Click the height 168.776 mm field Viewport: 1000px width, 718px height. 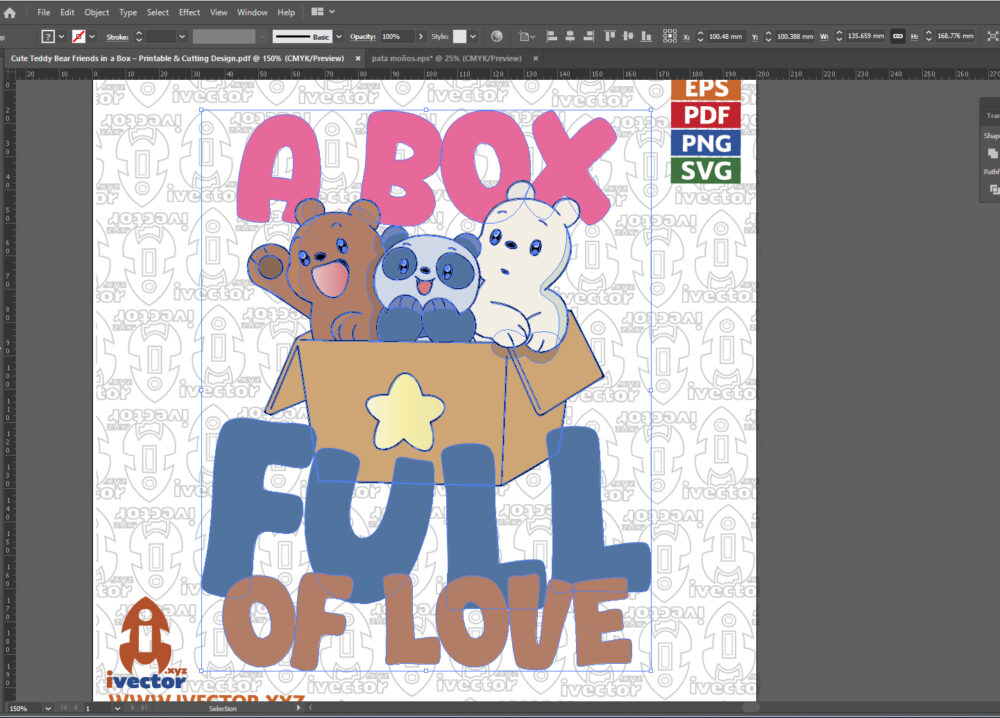coord(955,36)
